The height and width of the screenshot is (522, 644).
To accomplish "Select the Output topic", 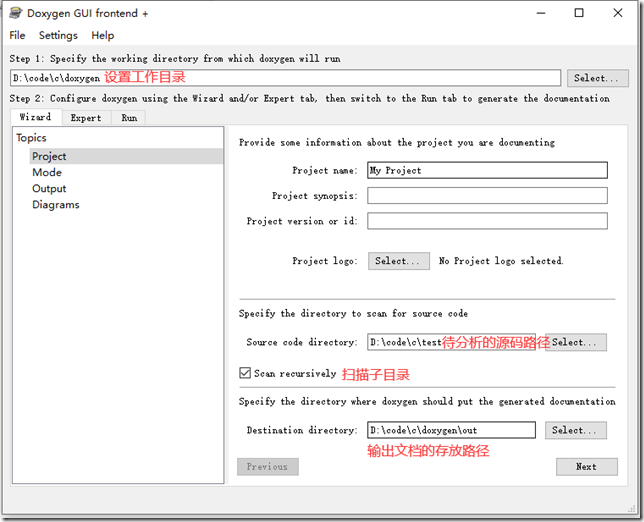I will coord(49,189).
